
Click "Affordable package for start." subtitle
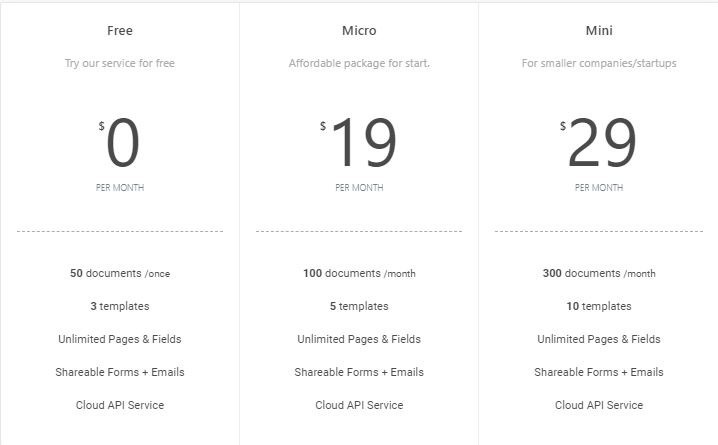pyautogui.click(x=359, y=63)
